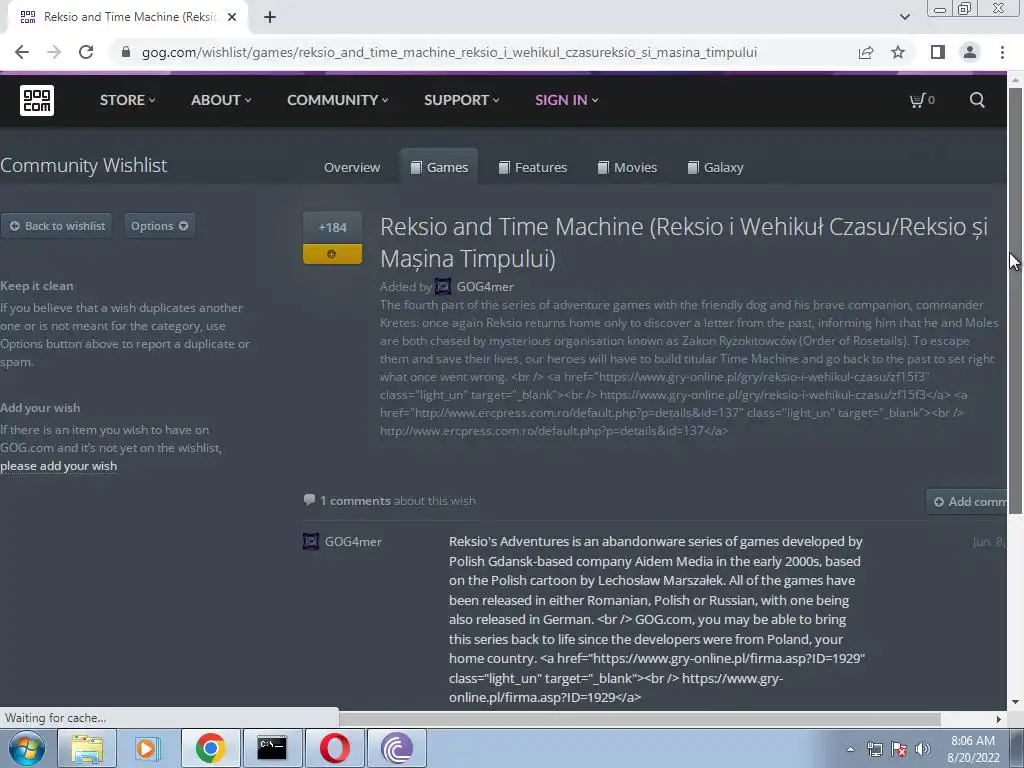Open the purple swirl app in taskbar
The image size is (1024, 768).
pos(396,748)
